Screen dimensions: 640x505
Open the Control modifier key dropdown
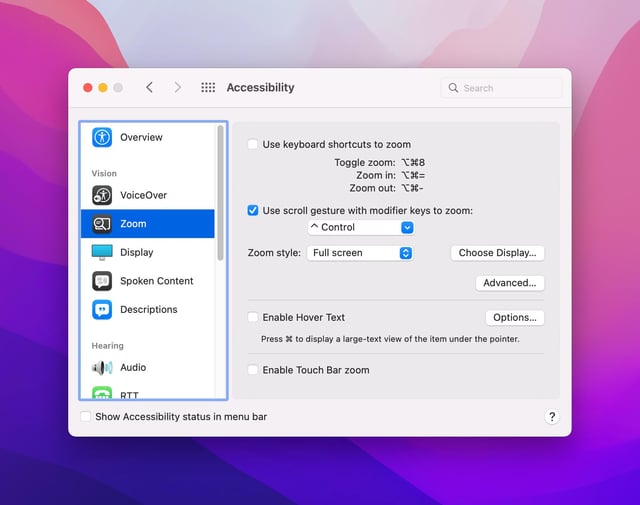tap(361, 227)
